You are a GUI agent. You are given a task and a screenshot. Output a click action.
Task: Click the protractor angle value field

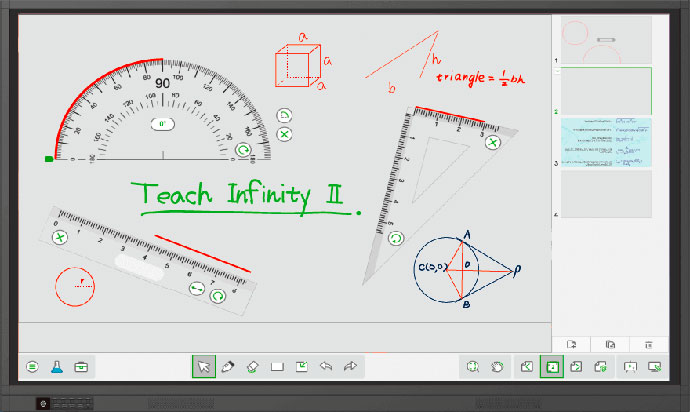point(162,124)
